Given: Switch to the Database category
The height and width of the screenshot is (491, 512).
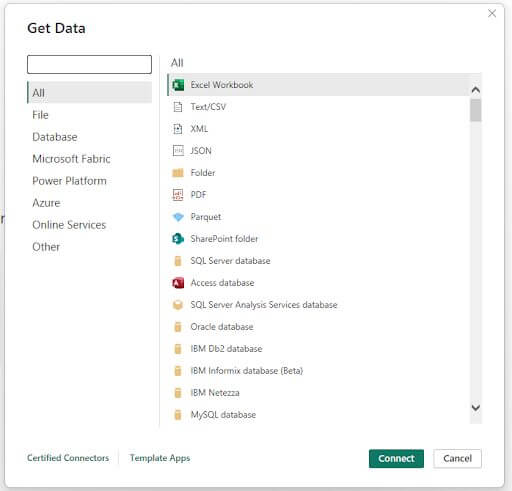Looking at the screenshot, I should [x=55, y=137].
